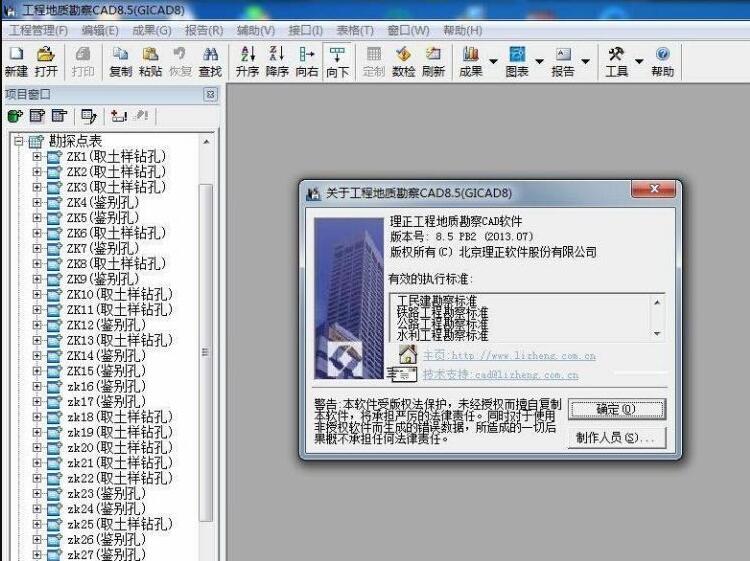
Task: Close the About dialog with red X
Action: 654,189
